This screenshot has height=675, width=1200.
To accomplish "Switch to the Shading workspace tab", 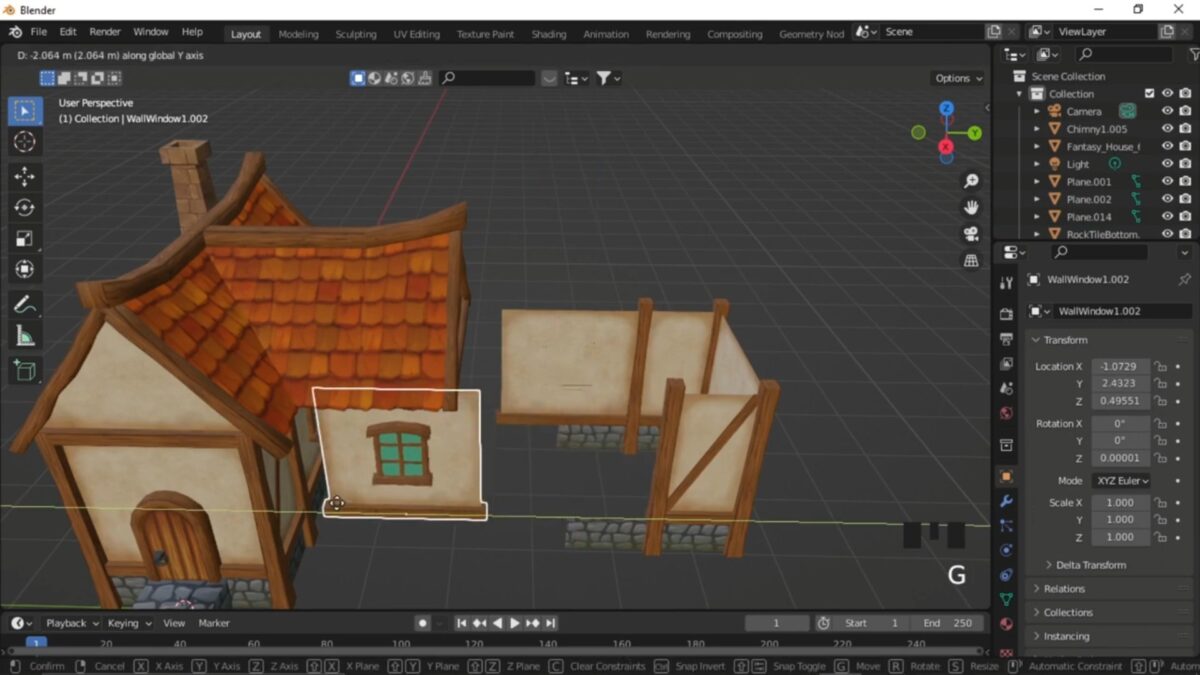I will point(548,33).
